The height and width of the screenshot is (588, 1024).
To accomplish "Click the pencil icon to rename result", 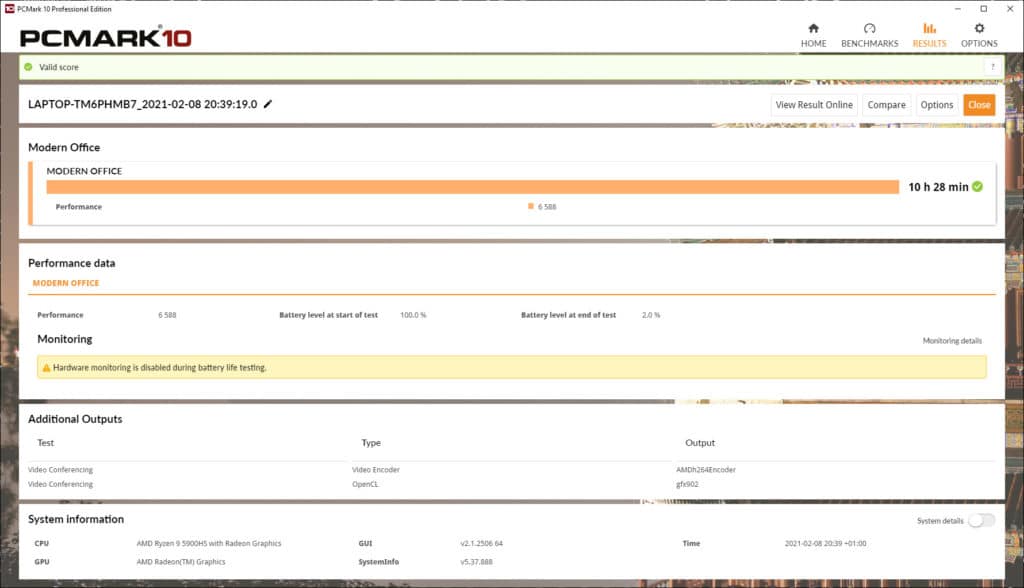I will tap(268, 104).
